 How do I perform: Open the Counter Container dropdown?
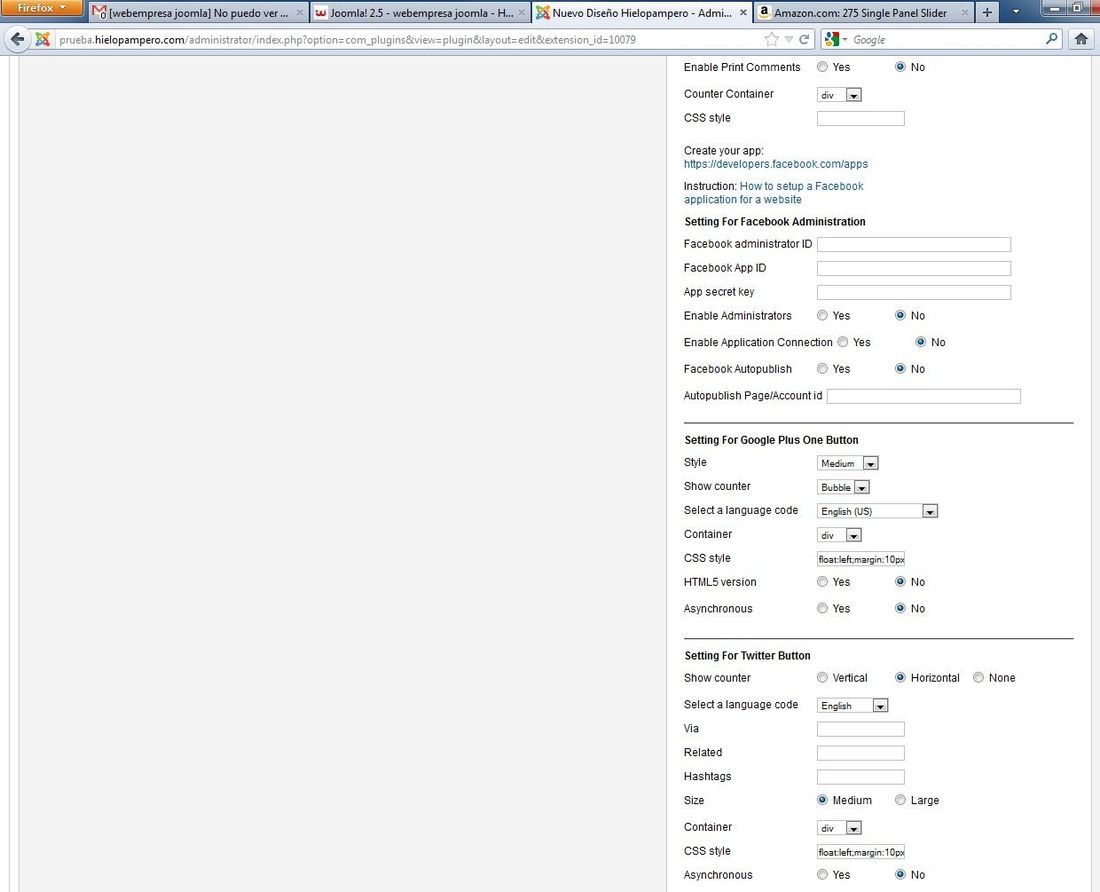tap(839, 95)
